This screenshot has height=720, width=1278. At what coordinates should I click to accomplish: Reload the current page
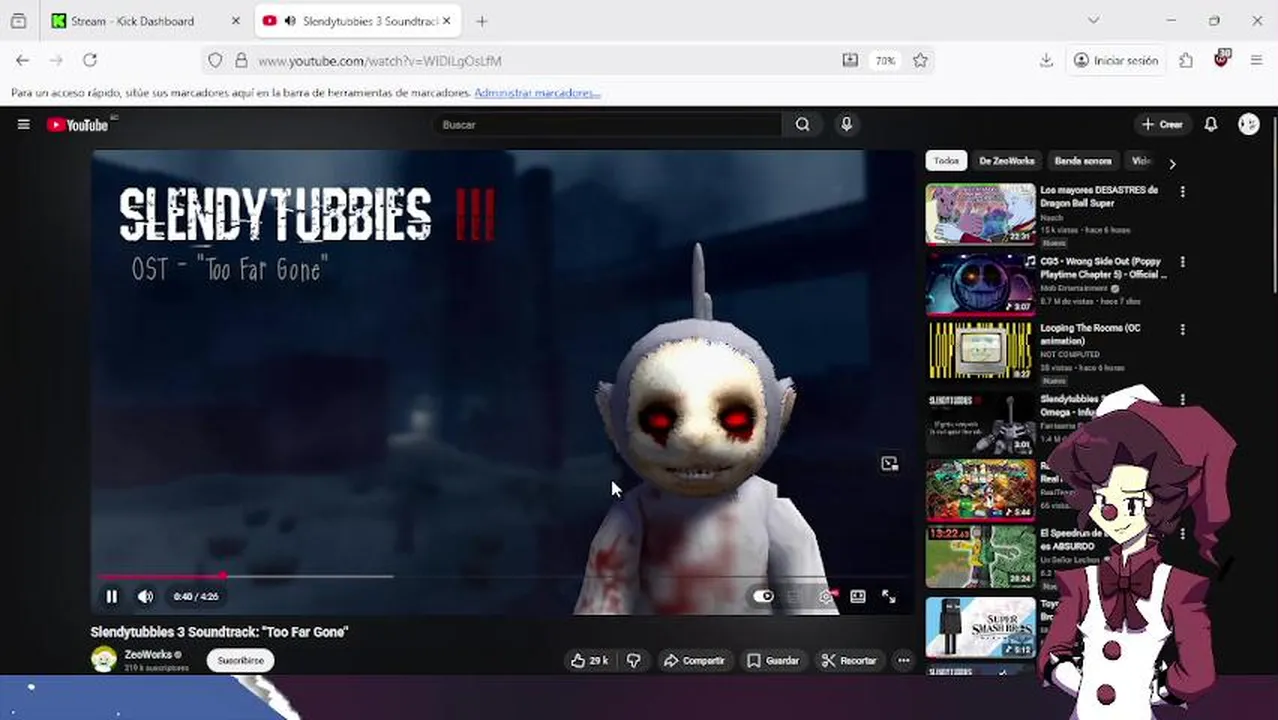(x=90, y=61)
